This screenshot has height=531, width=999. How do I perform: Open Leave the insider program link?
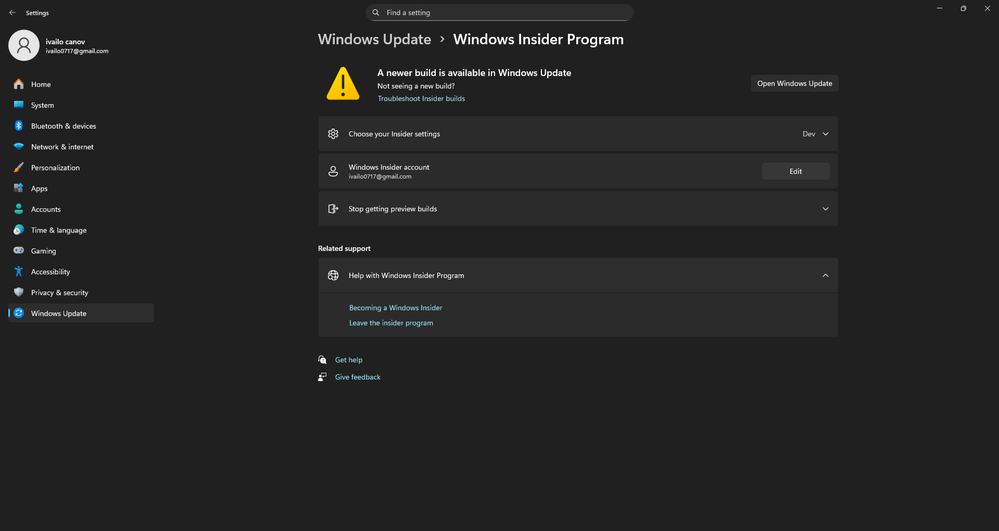pos(391,323)
